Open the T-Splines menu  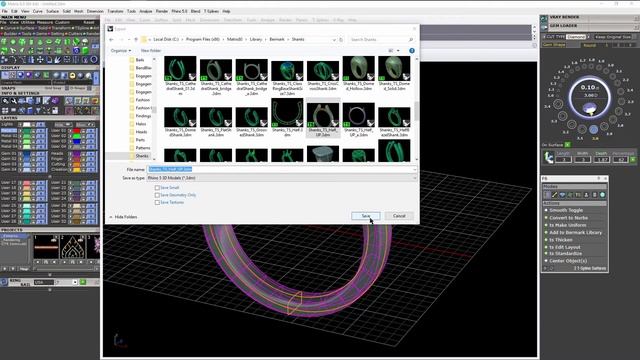tap(212, 11)
